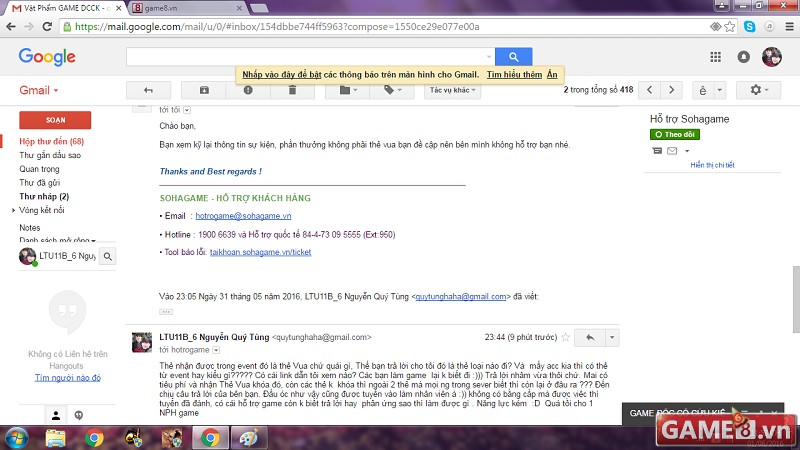This screenshot has height=450, width=800.
Task: Switch to Hangouts contacts person icon
Action: tap(56, 416)
